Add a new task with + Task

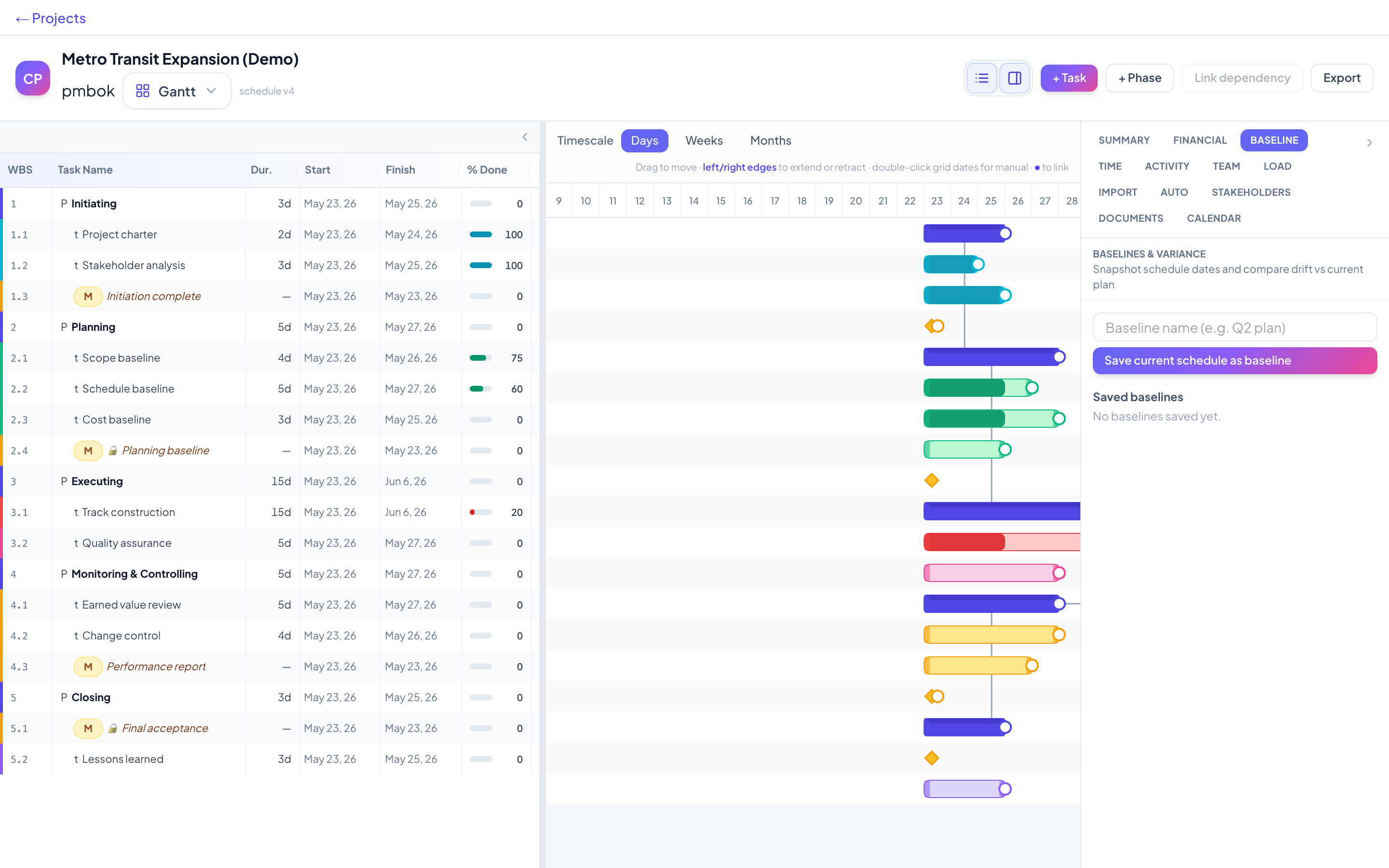(1069, 78)
